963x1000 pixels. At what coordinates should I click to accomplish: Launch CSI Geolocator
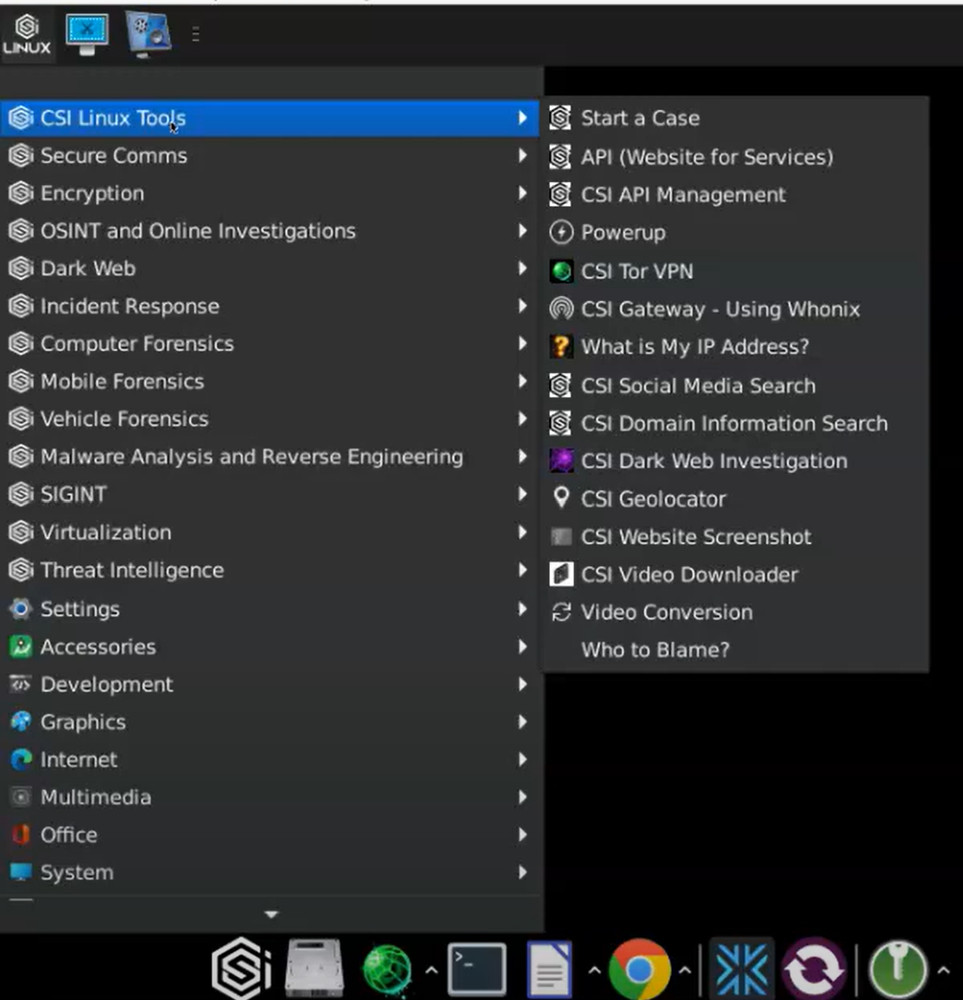click(652, 498)
